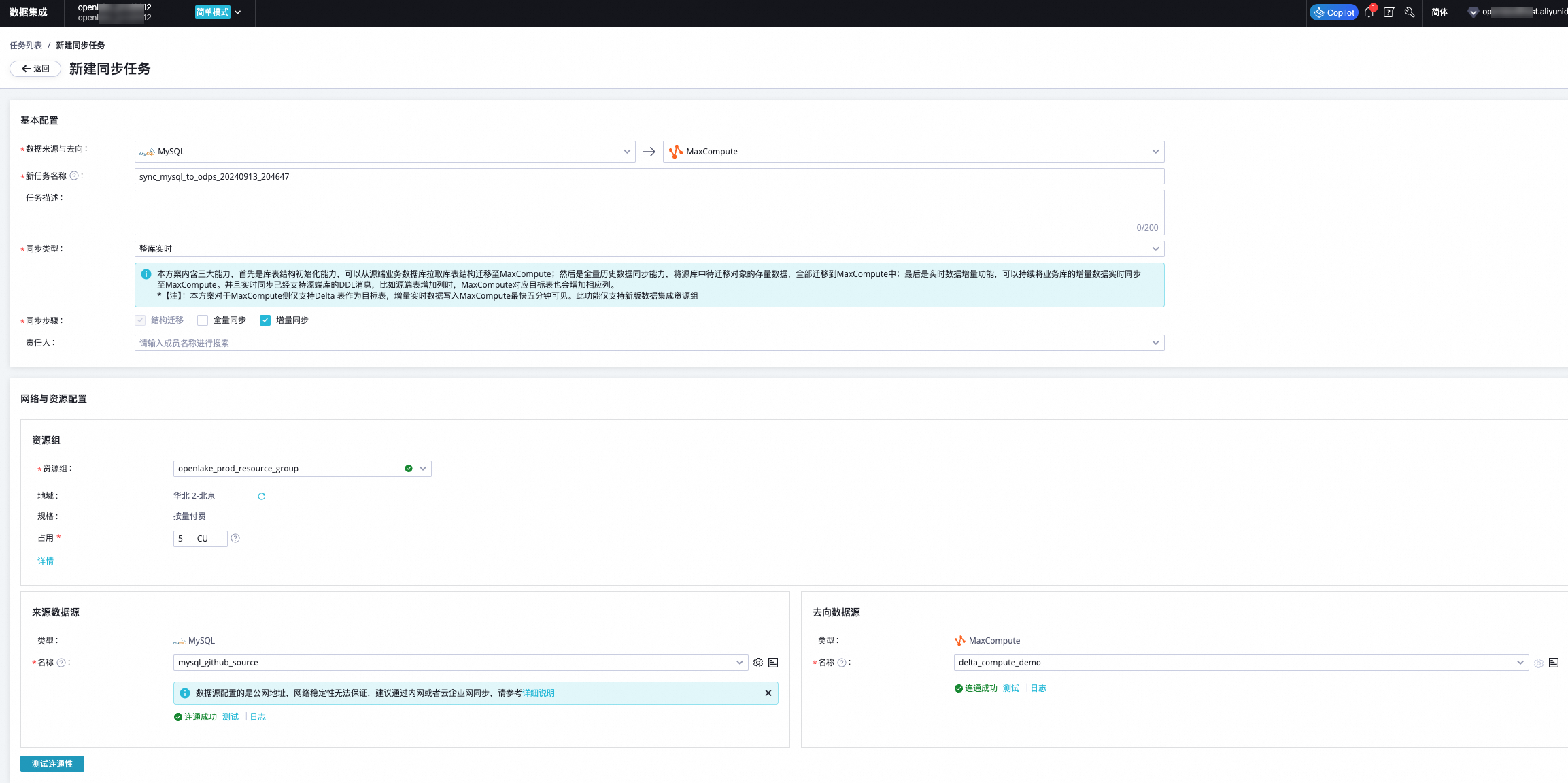Click source 连通成功 status icon
The image size is (1568, 783).
(x=178, y=717)
